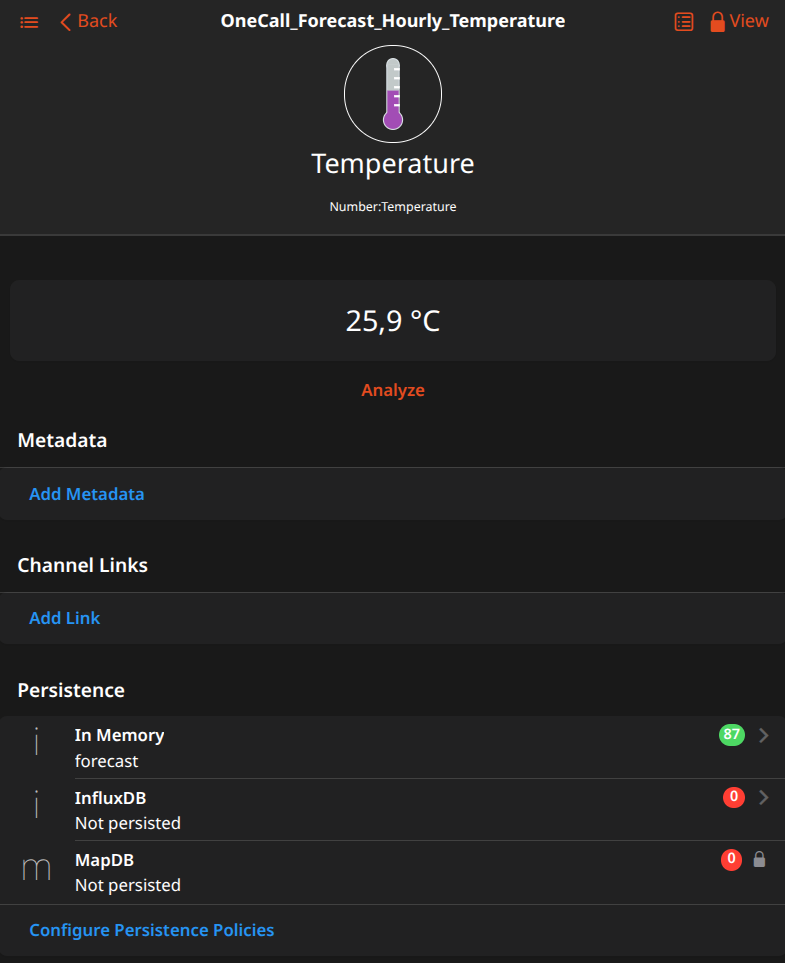This screenshot has width=785, height=963.
Task: Click the gray lock icon on MapDB row
Action: 759,859
